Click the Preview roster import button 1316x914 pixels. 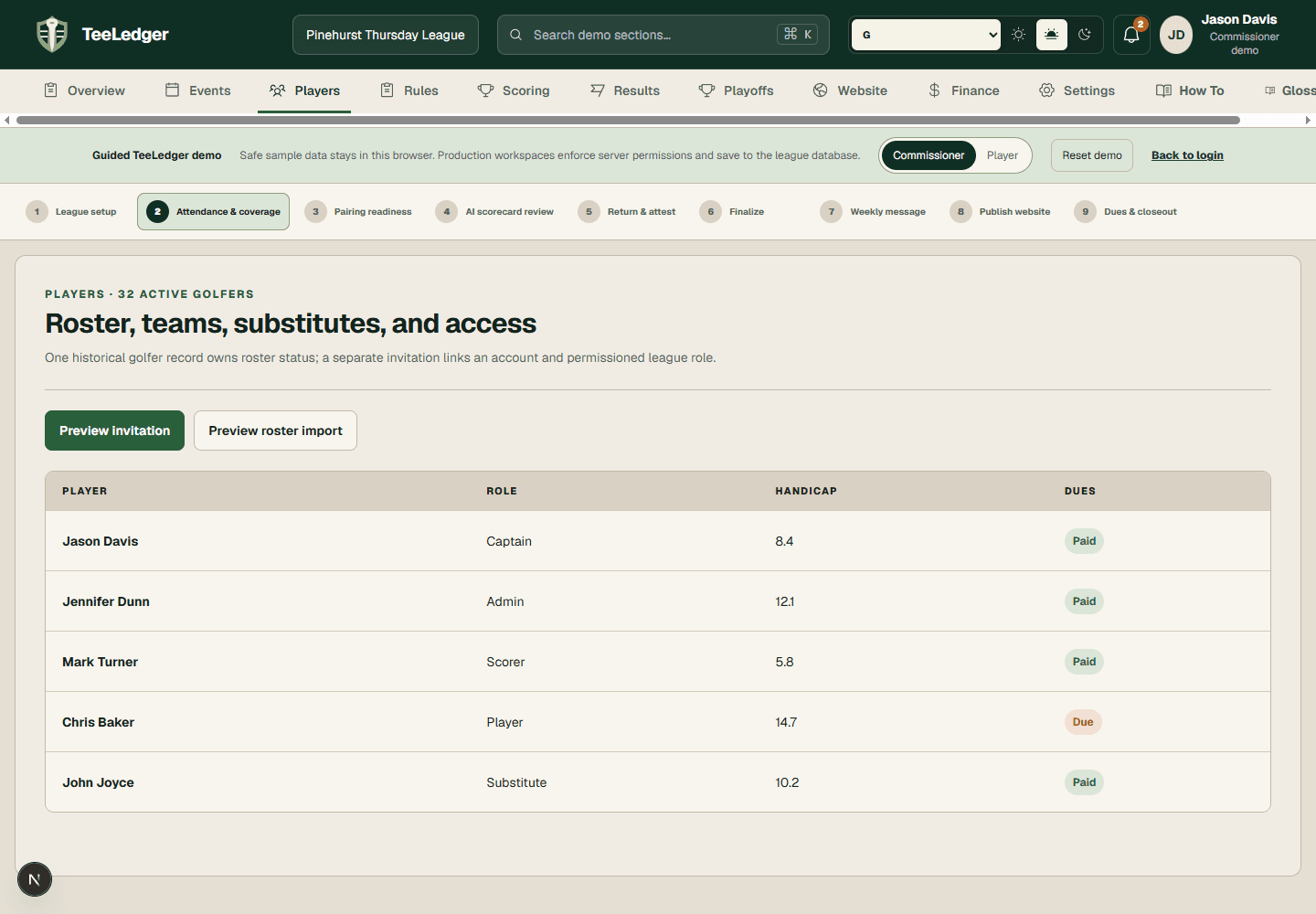275,430
